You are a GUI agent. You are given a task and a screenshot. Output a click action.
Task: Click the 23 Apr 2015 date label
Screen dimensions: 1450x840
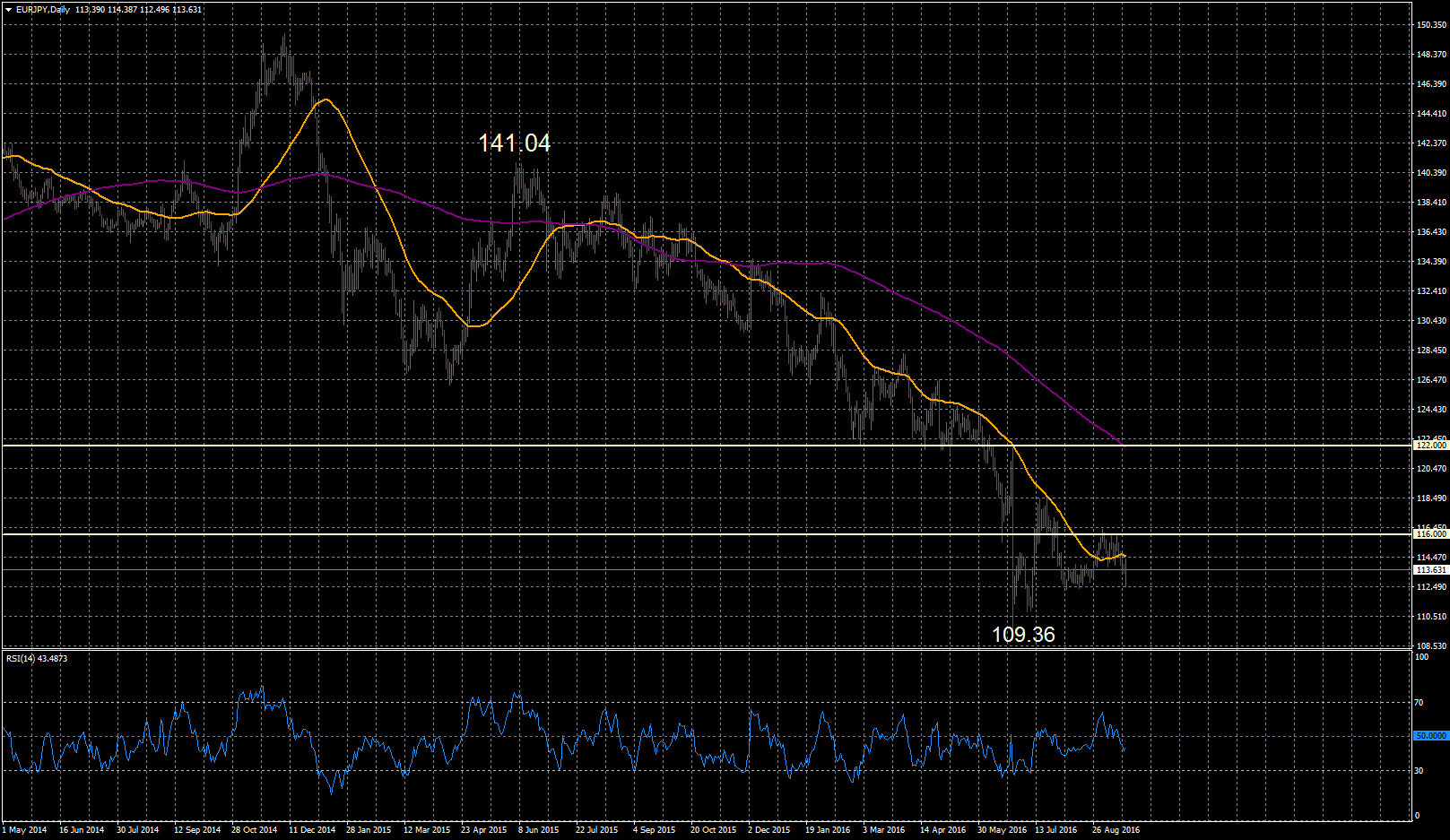click(484, 830)
